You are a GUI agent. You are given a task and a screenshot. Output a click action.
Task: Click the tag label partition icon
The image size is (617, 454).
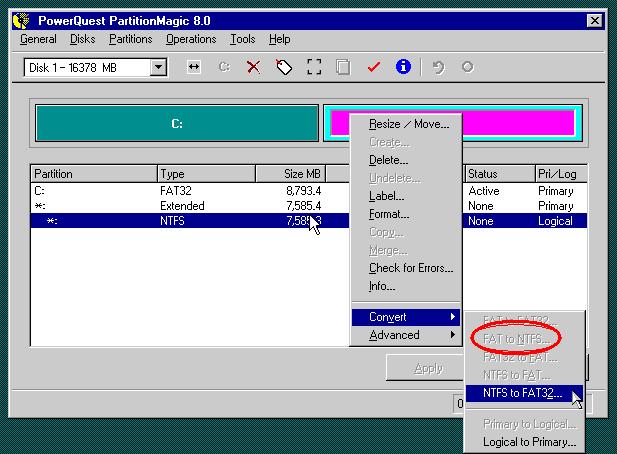(x=284, y=67)
